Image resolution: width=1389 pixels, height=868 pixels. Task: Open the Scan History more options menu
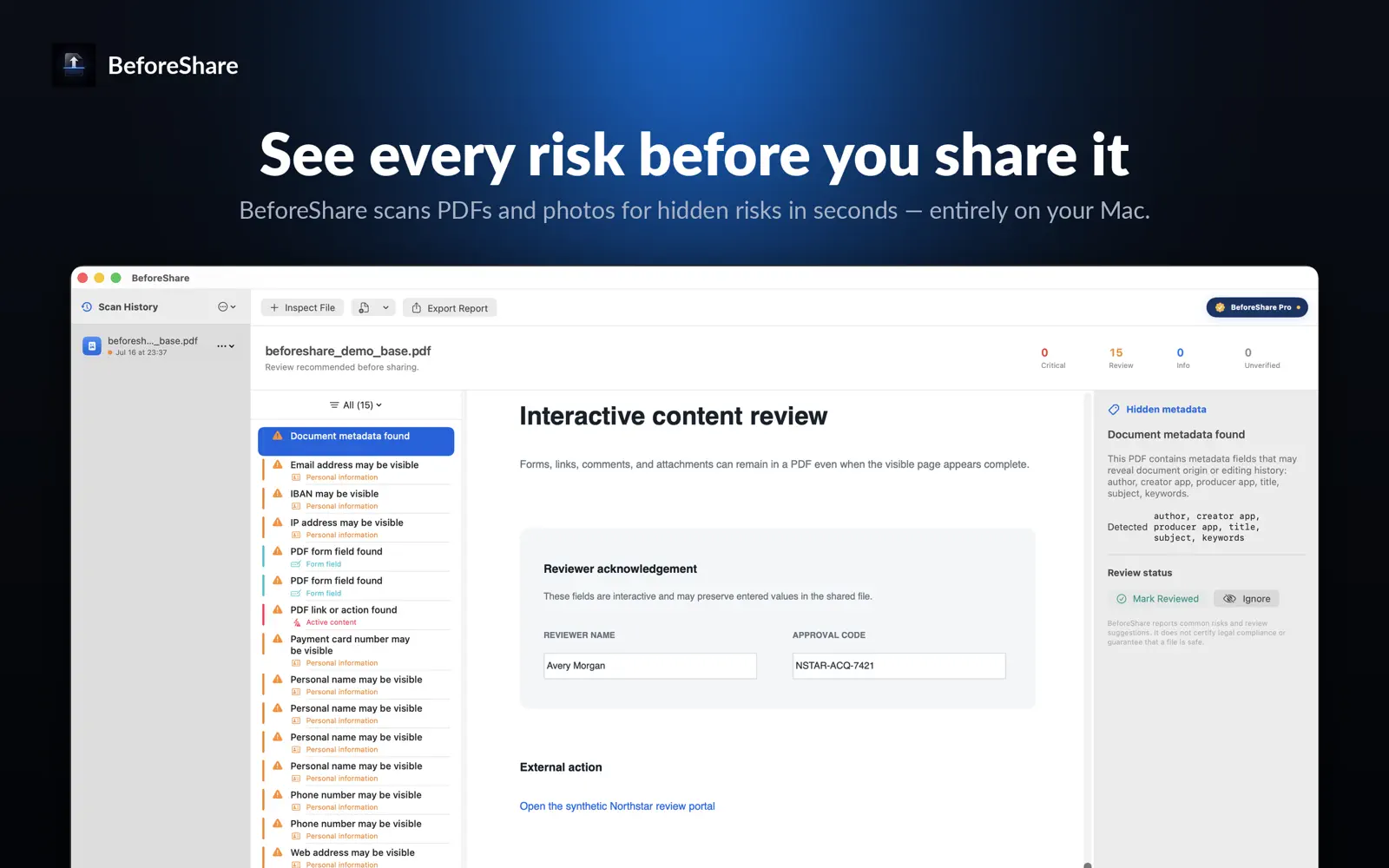point(227,307)
